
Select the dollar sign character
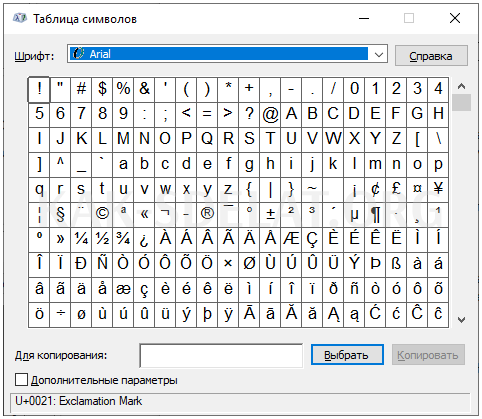(x=102, y=89)
